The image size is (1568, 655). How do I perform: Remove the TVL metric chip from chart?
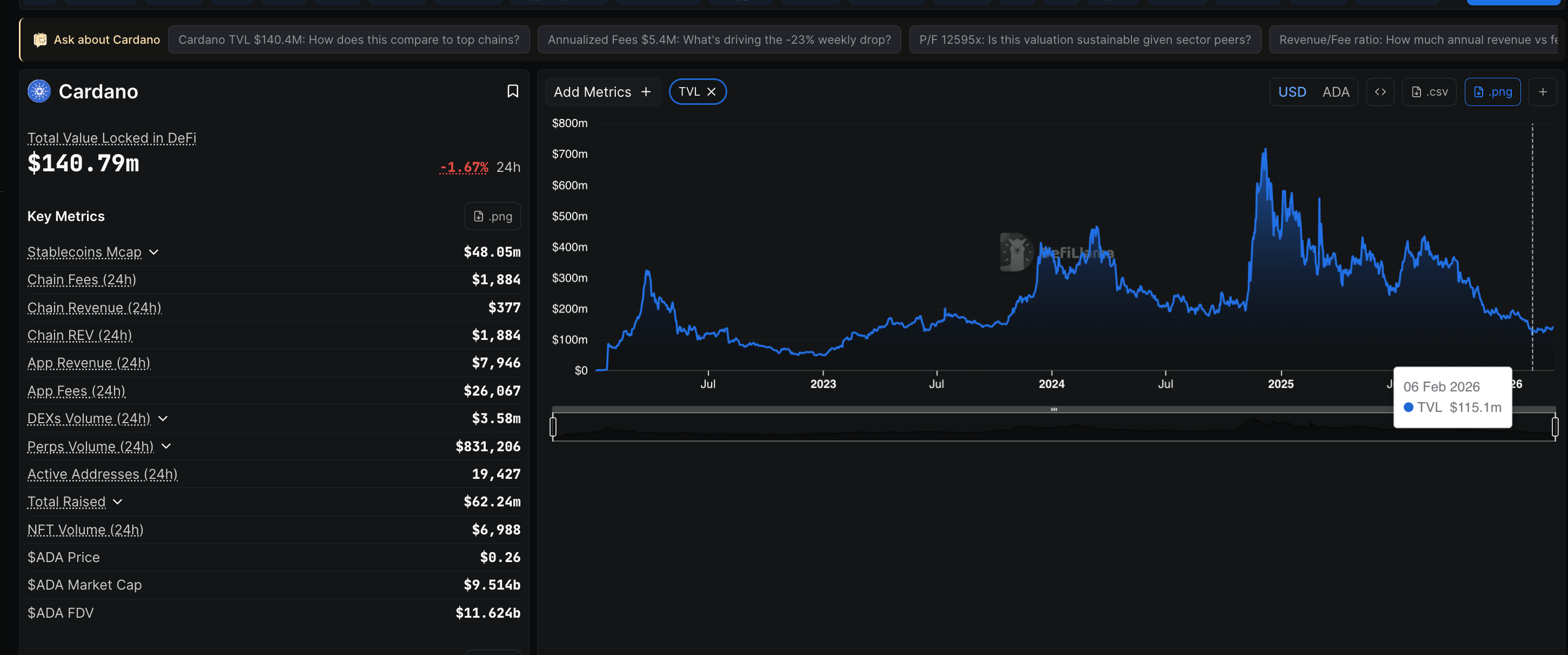pos(712,91)
